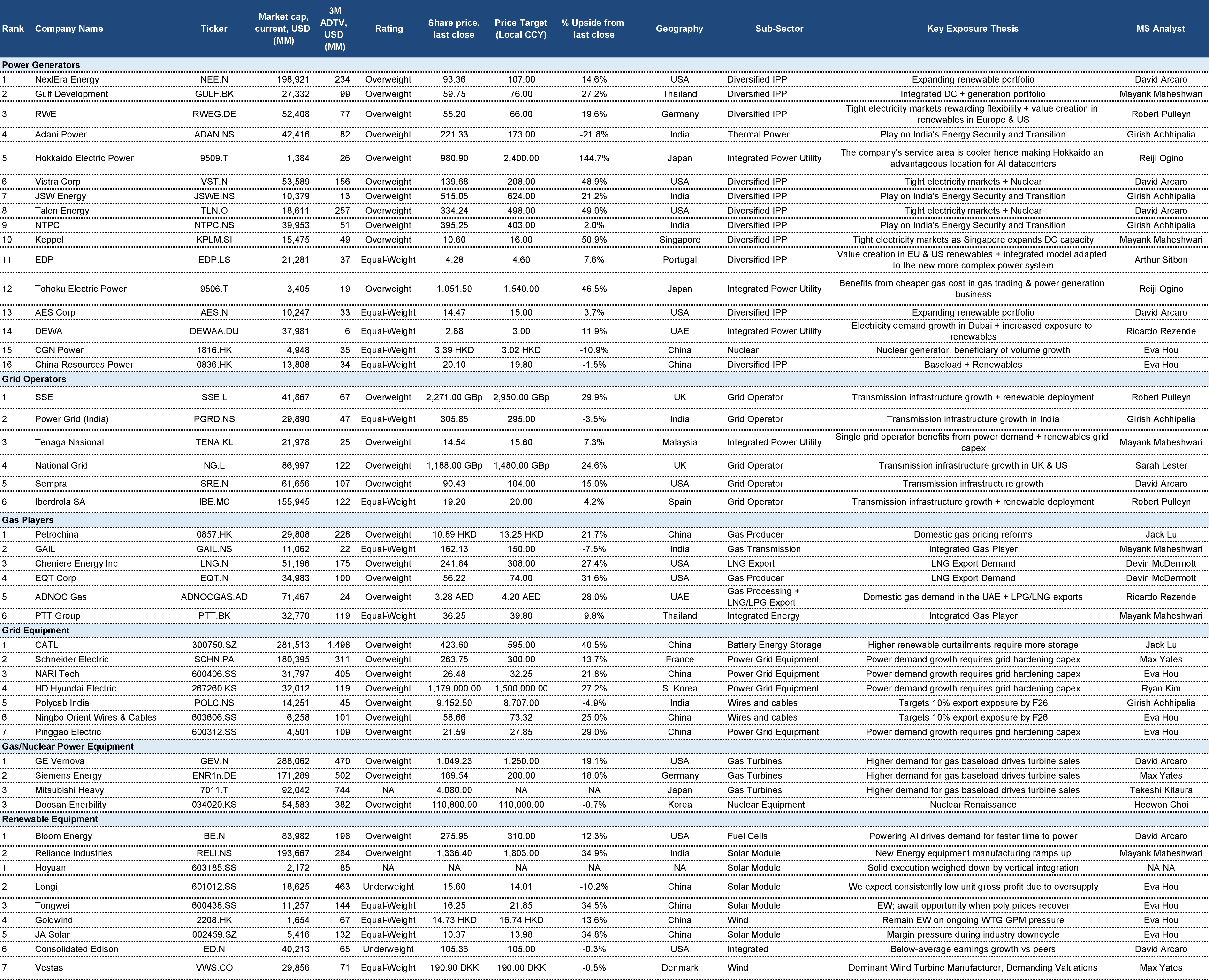Select Longi's Underweight rating

pyautogui.click(x=388, y=887)
